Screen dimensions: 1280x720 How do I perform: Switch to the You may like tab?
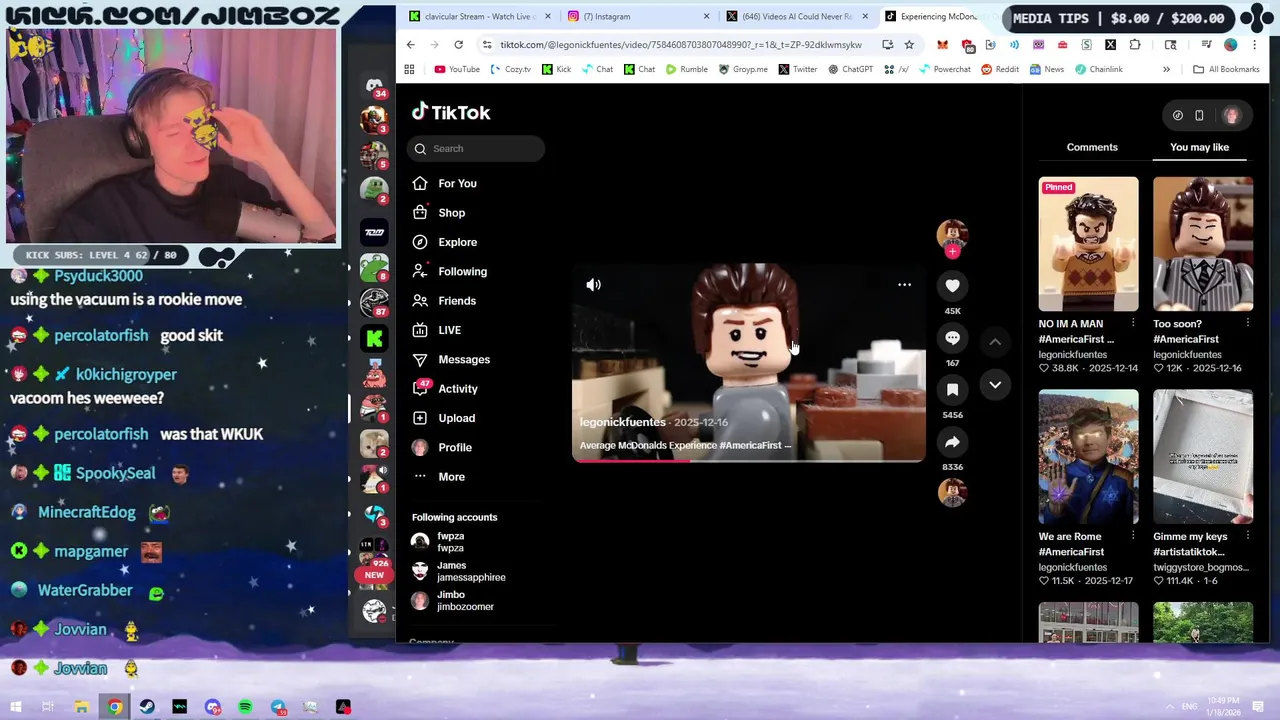(1199, 147)
